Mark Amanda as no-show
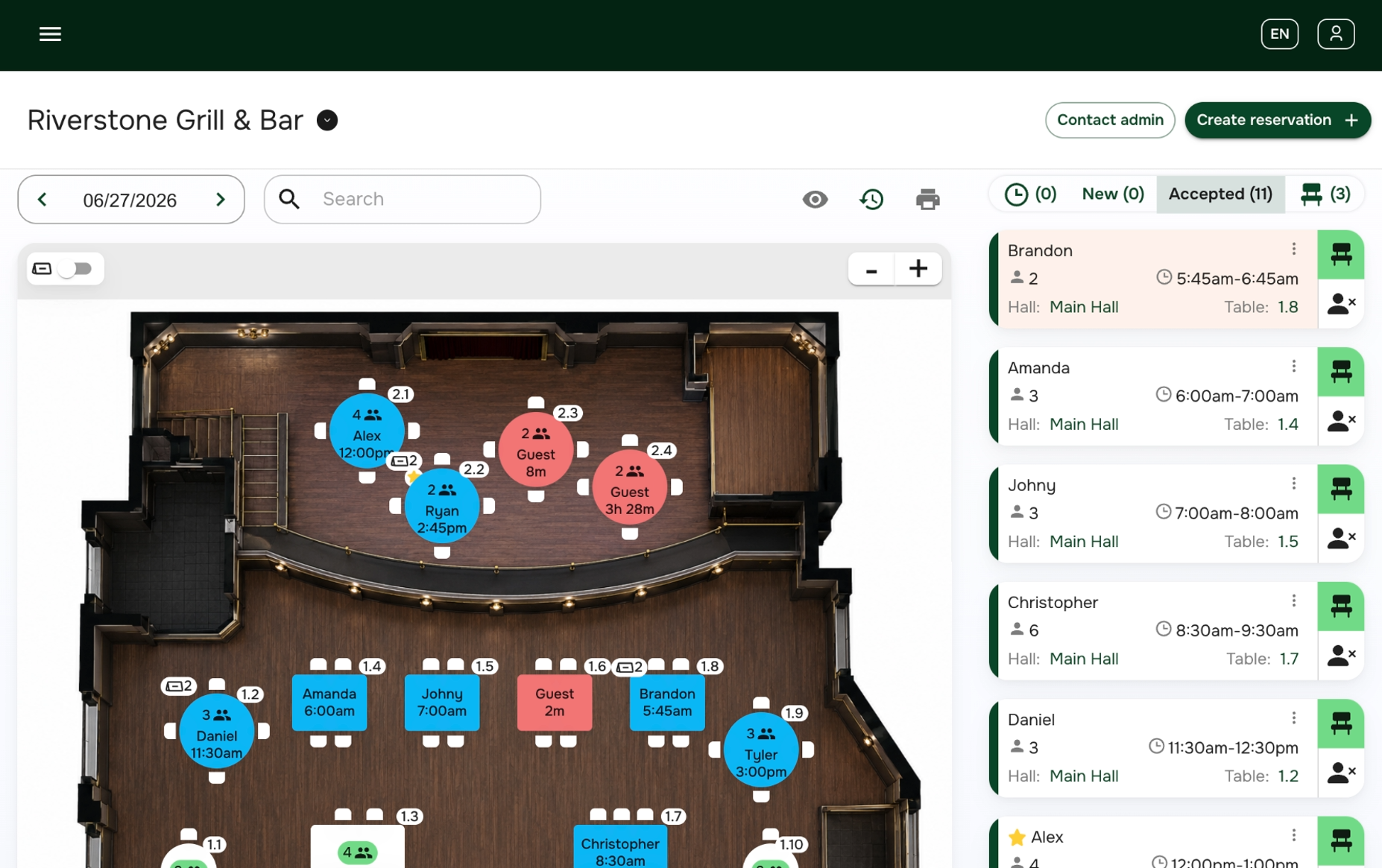Image resolution: width=1382 pixels, height=868 pixels. point(1340,421)
